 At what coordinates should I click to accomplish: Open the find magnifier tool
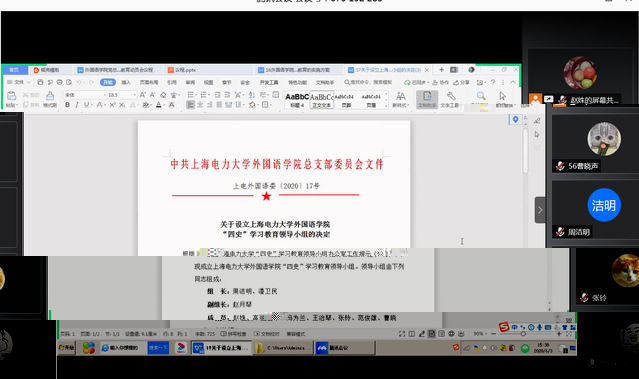point(481,96)
